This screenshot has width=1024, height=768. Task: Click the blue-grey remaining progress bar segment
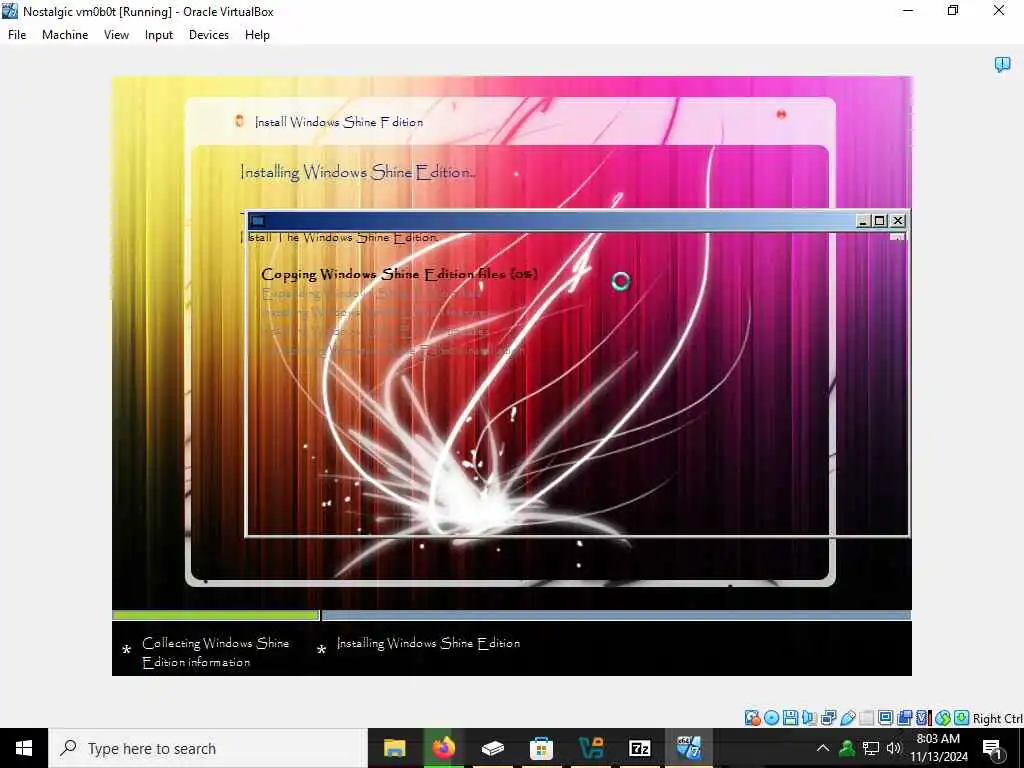616,615
